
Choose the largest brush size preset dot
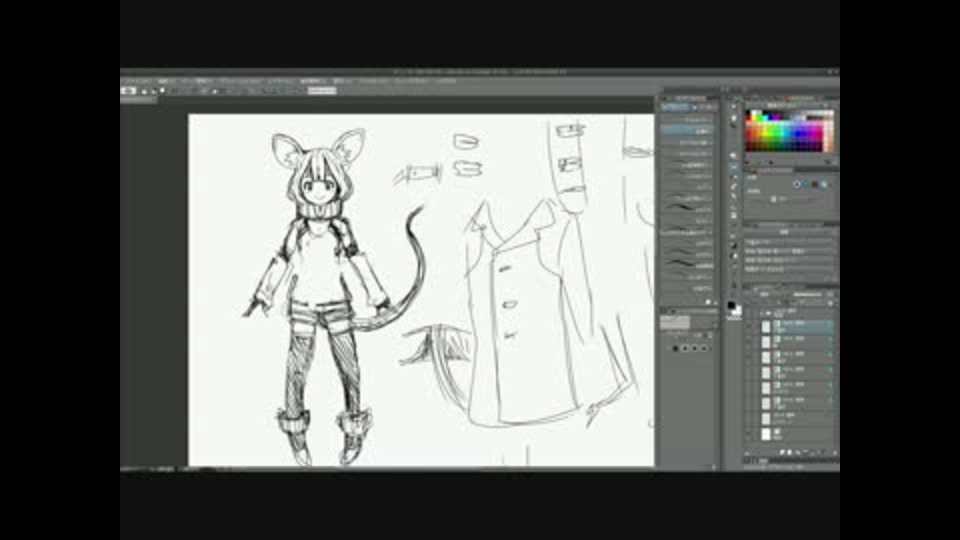[x=704, y=348]
